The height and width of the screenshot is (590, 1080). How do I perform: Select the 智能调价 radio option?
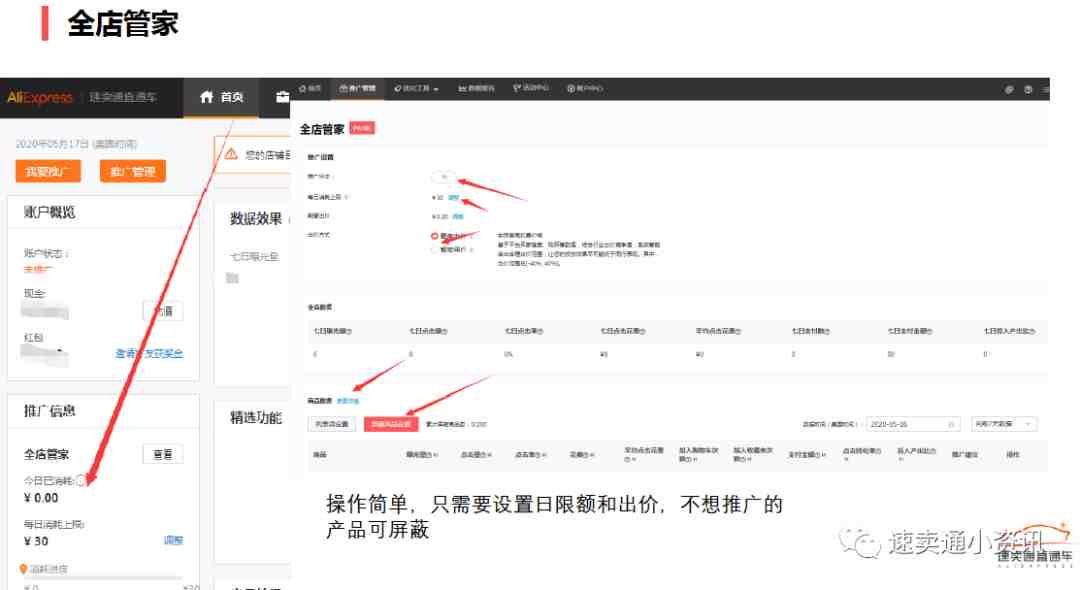(434, 250)
